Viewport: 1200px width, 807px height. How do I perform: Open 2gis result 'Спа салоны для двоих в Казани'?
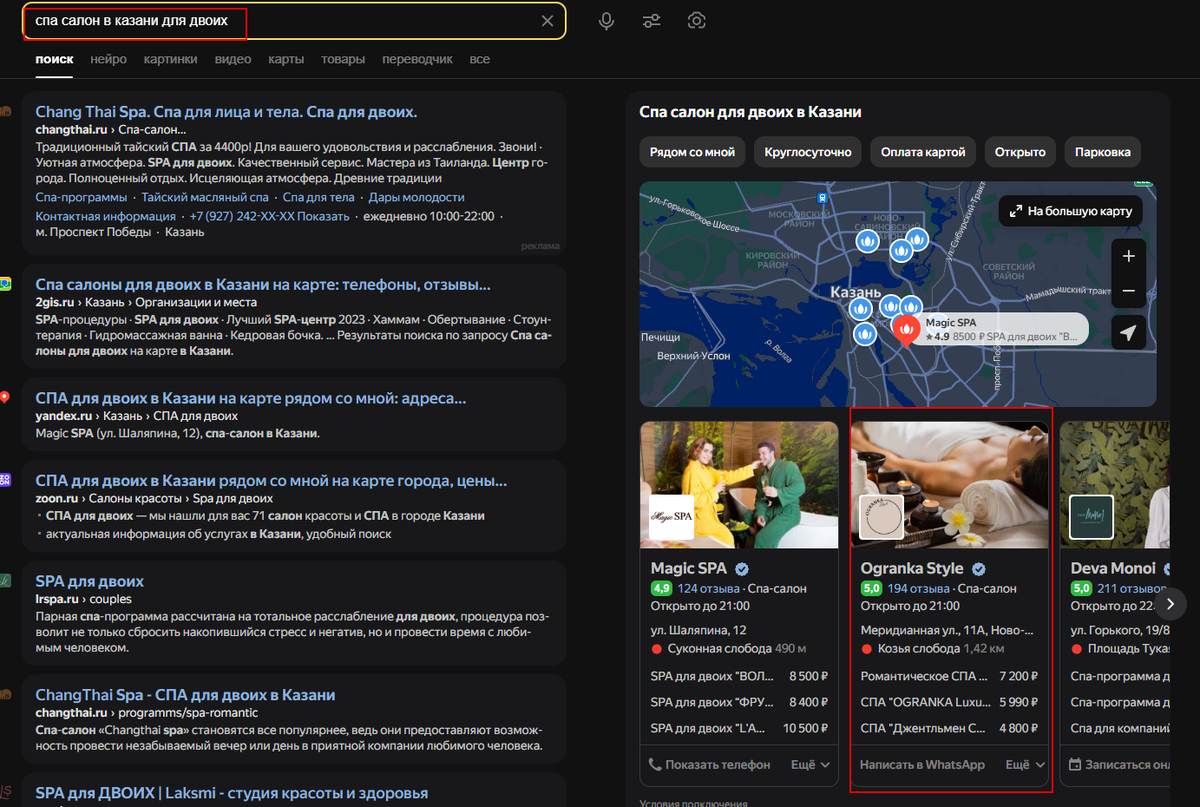click(x=263, y=284)
